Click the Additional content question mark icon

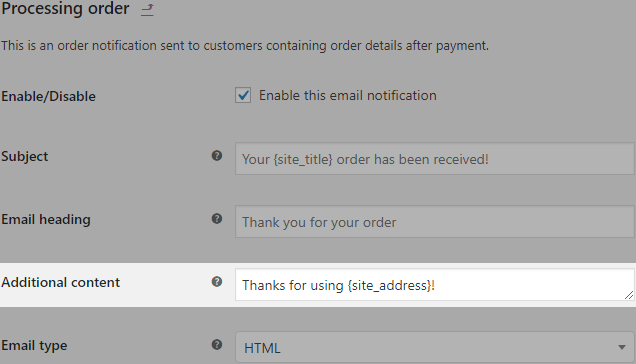(x=217, y=282)
